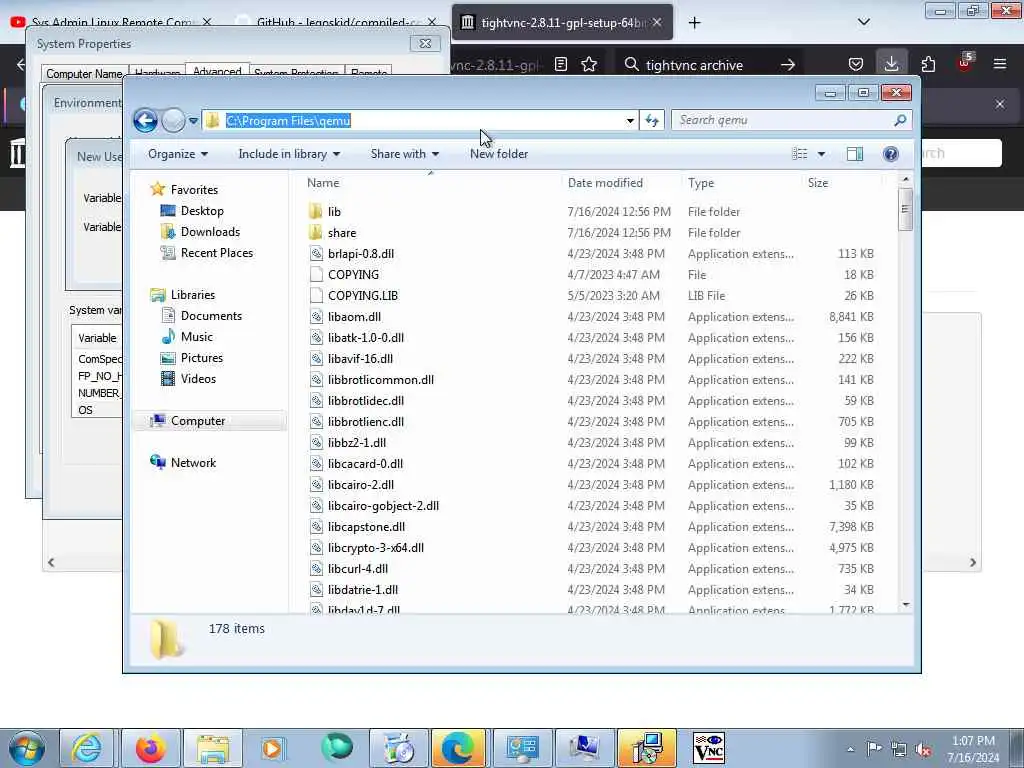Click the Firefox reader view icon

click(x=561, y=64)
